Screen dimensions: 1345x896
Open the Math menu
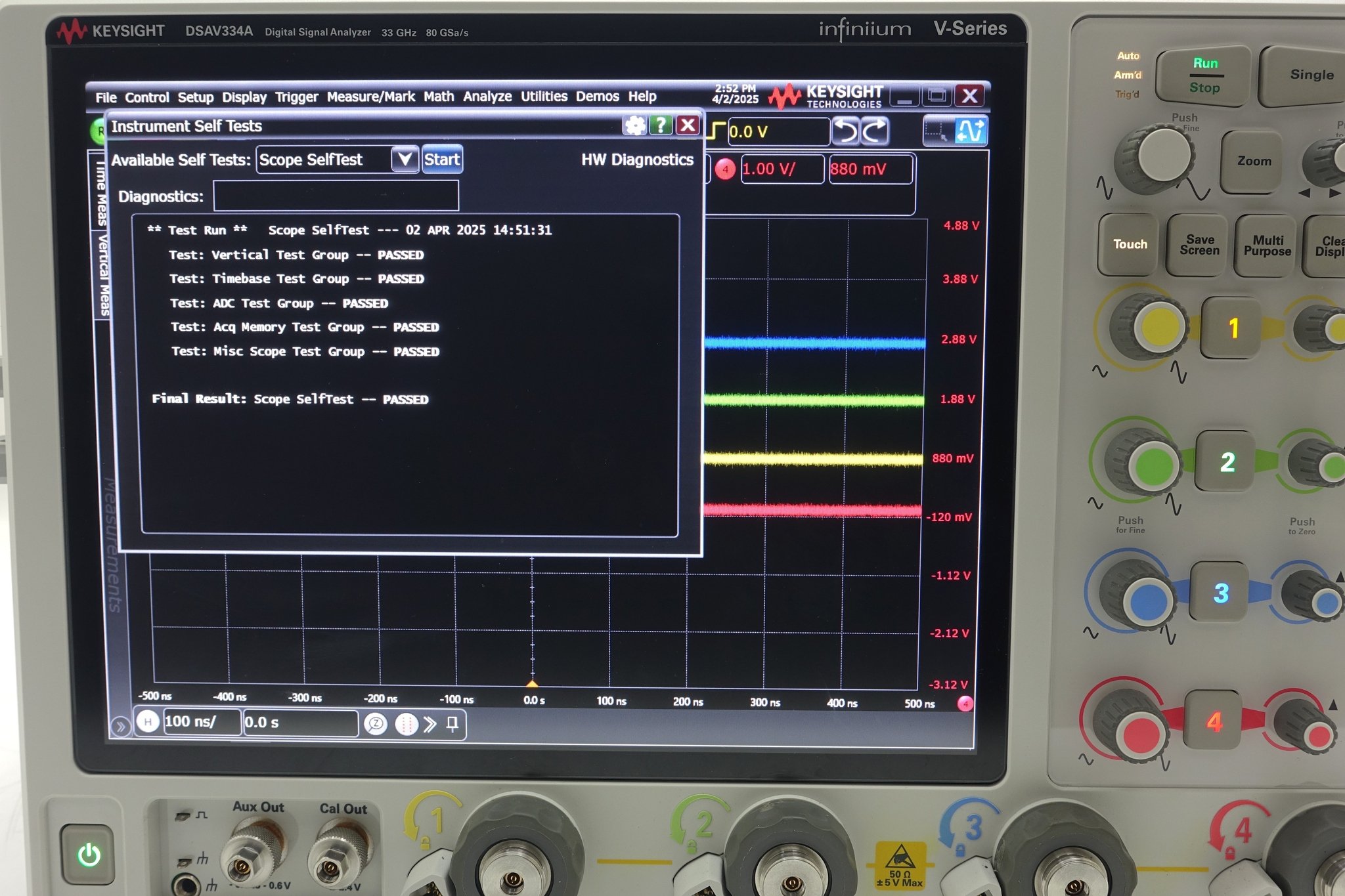click(439, 96)
